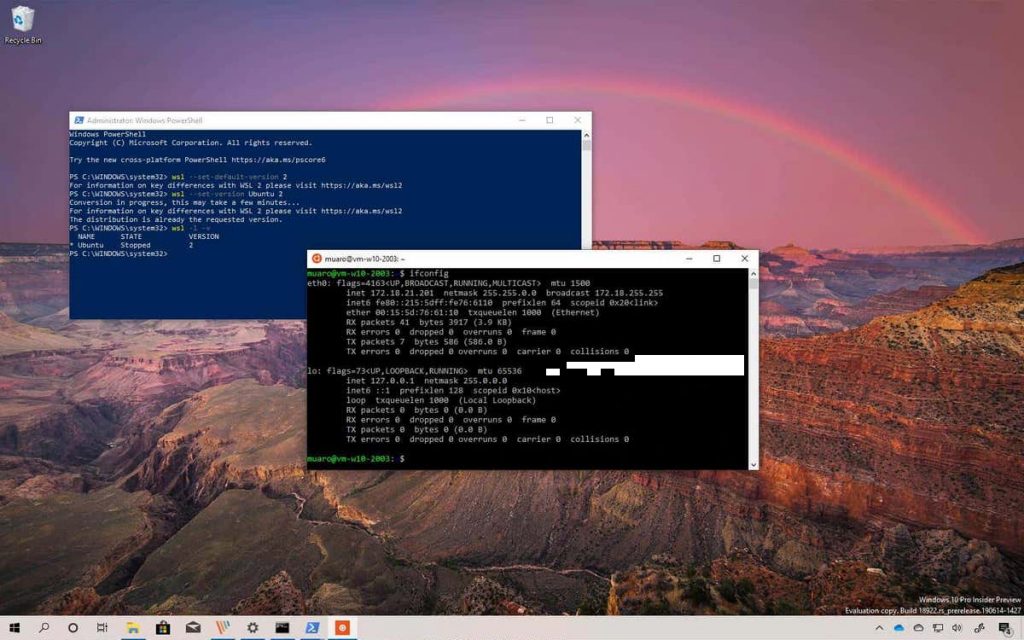Expand hidden icons in the system tray
This screenshot has width=1024, height=640.
coord(880,628)
